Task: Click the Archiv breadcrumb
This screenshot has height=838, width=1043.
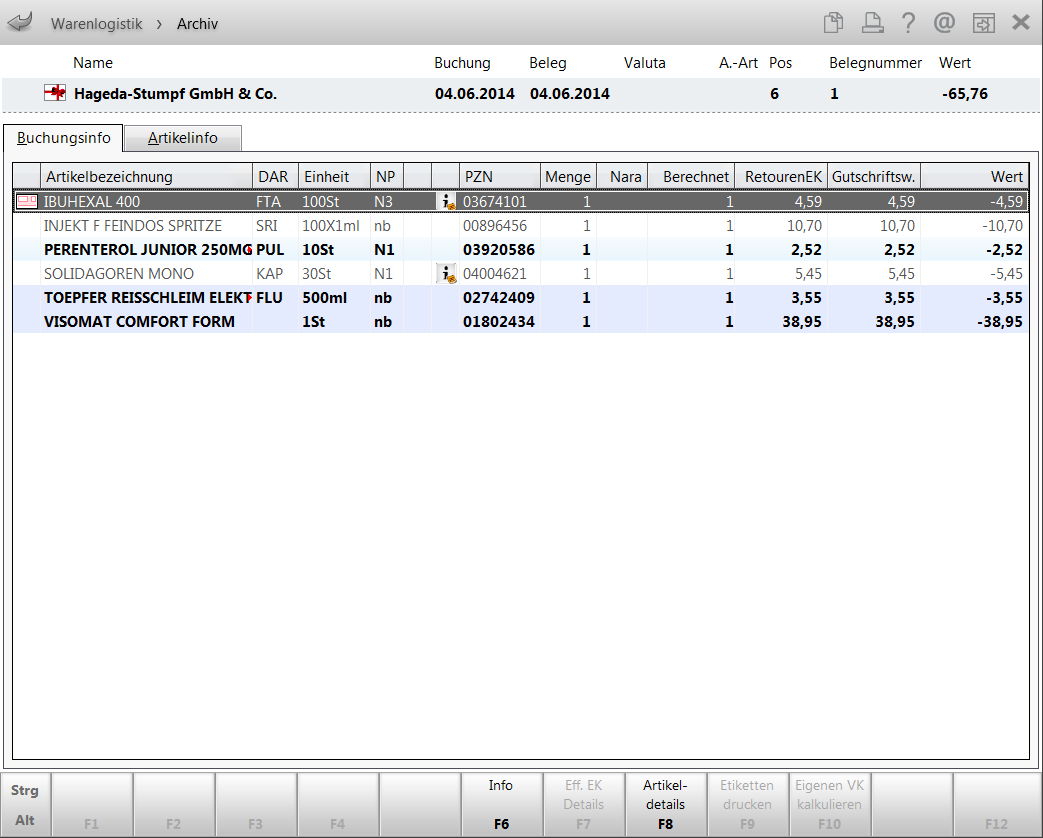Action: tap(198, 24)
